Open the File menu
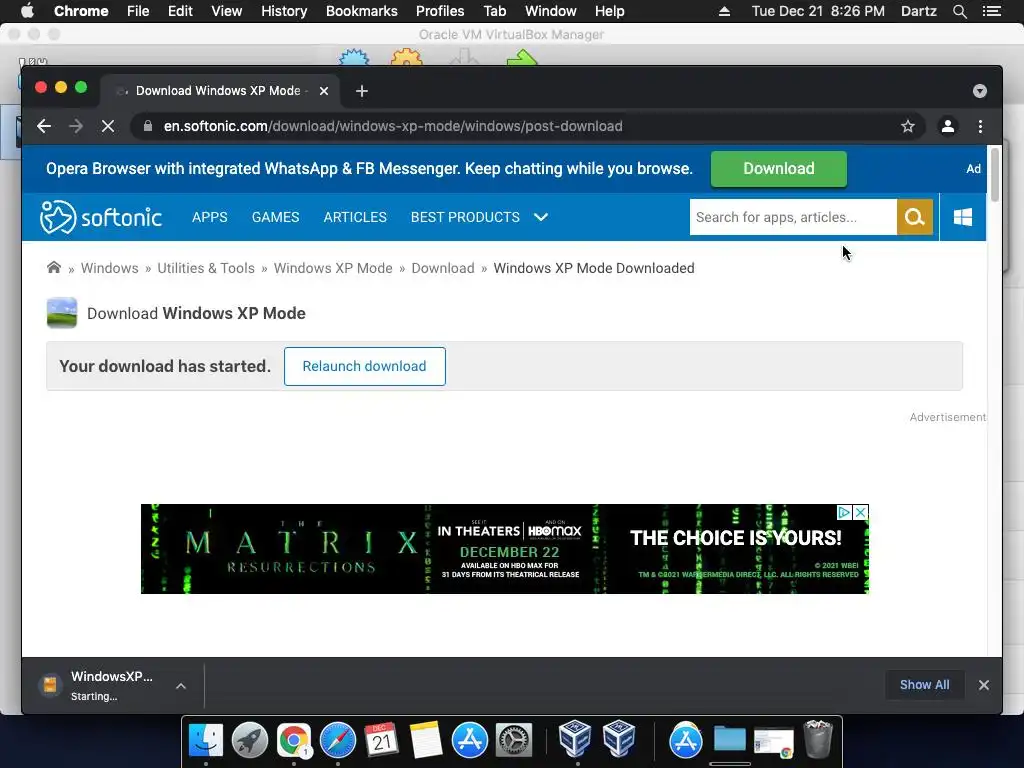This screenshot has width=1024, height=768. [138, 11]
